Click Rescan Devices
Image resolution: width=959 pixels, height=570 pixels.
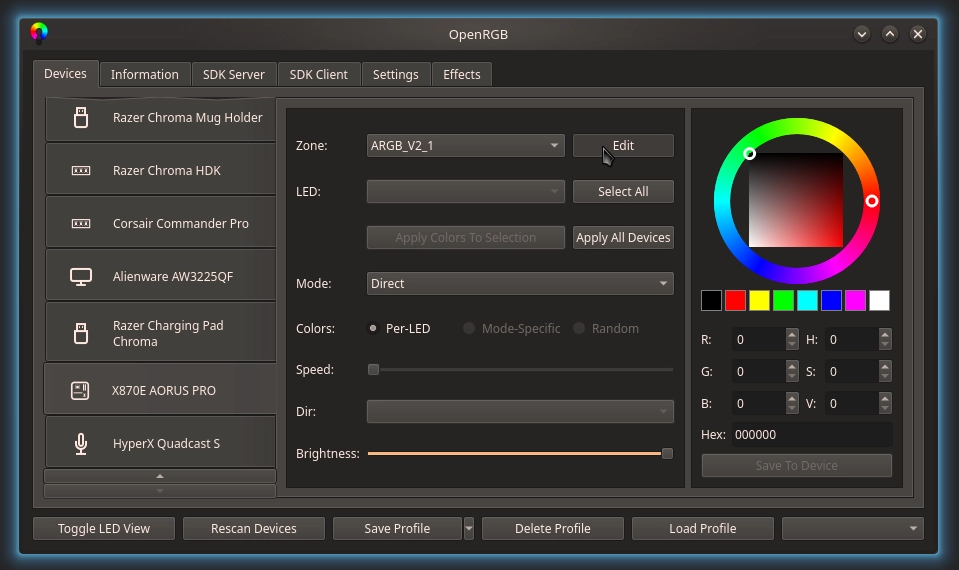(x=254, y=528)
